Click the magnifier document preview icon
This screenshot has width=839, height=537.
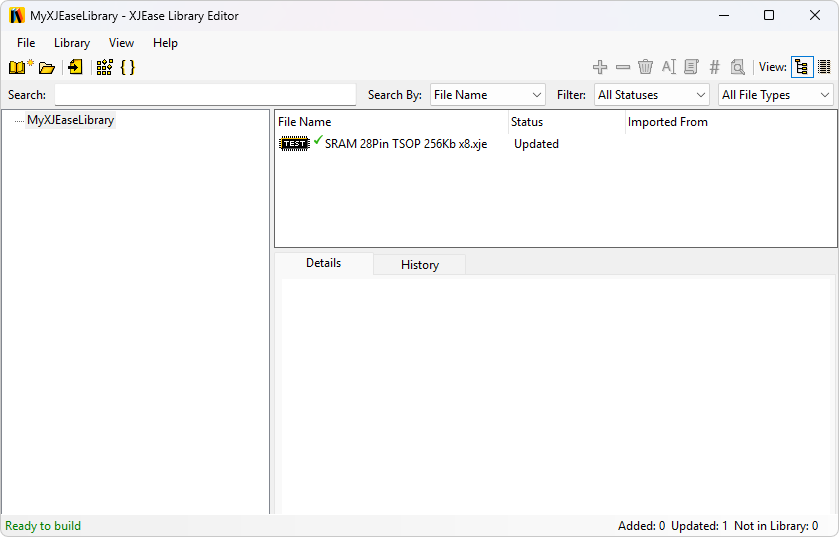coord(737,67)
